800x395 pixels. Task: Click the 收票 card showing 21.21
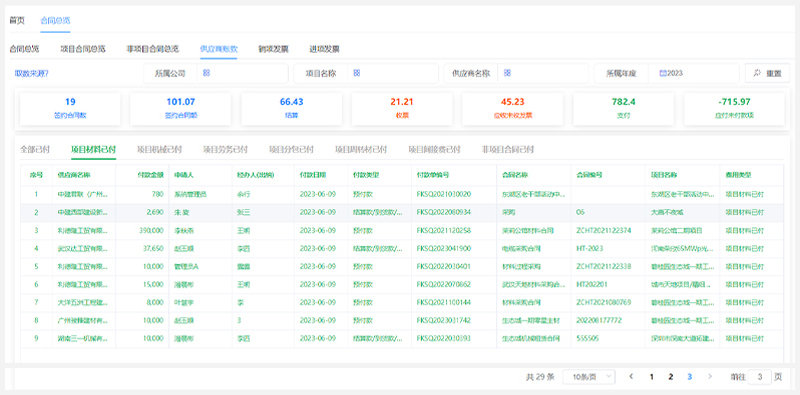402,109
